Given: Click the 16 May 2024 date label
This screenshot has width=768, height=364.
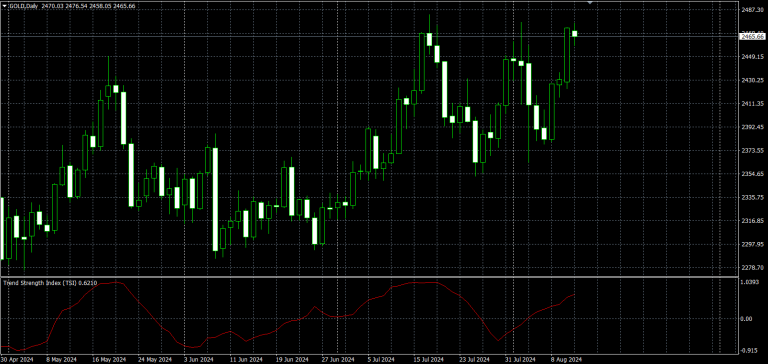Looking at the screenshot, I should [x=109, y=359].
